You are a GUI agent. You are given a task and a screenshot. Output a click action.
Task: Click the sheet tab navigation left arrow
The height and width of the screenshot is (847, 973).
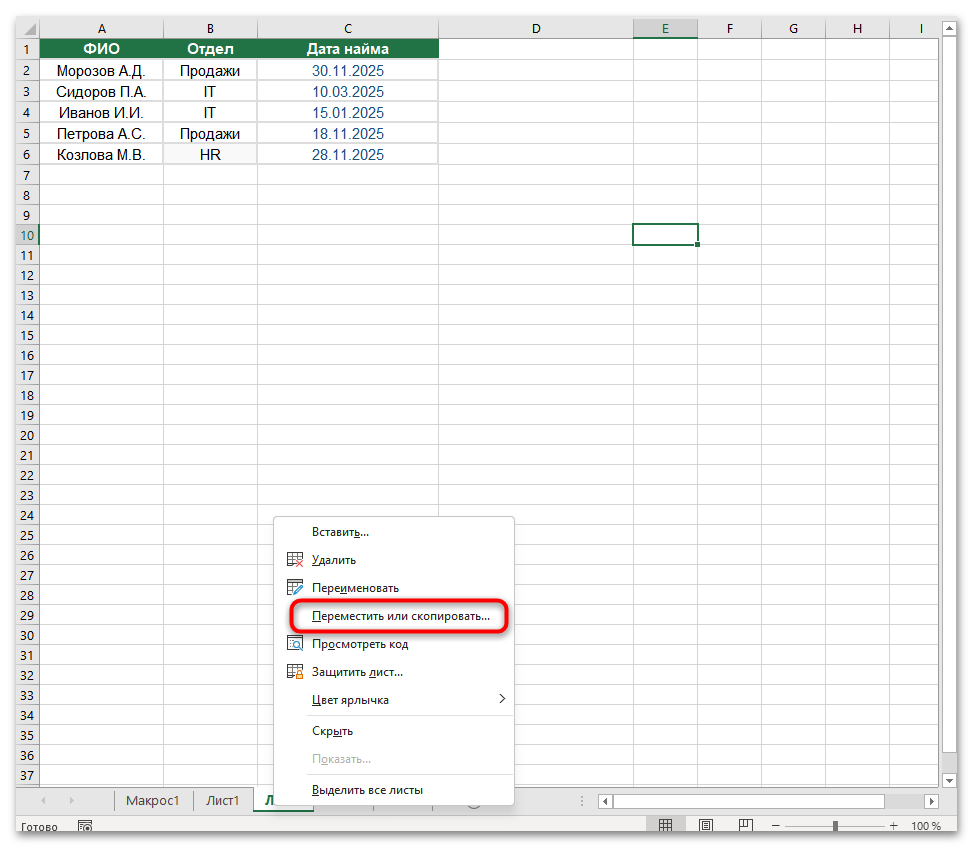coord(41,801)
